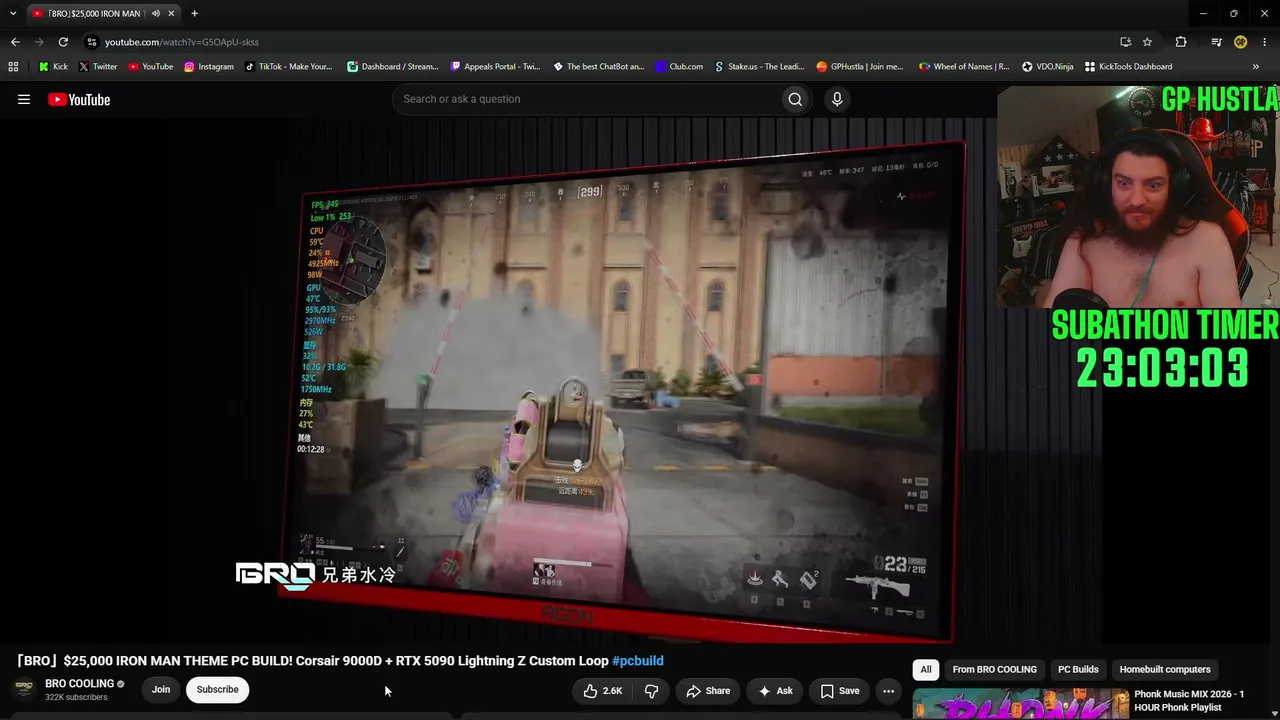Click the install app icon in address bar
Screen dimensions: 1280x720
pos(1125,42)
